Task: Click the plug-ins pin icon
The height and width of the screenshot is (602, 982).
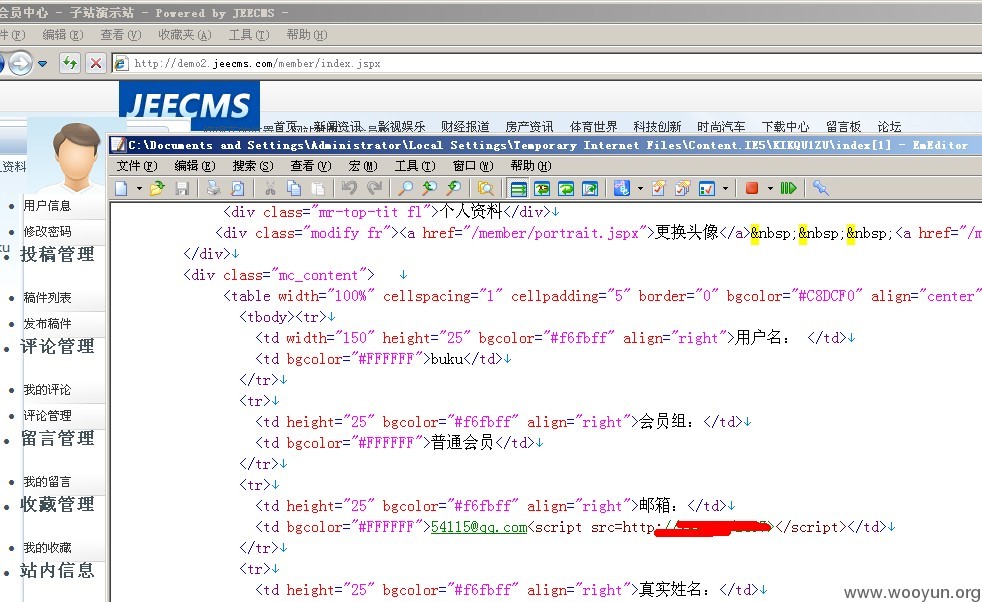Action: [820, 188]
